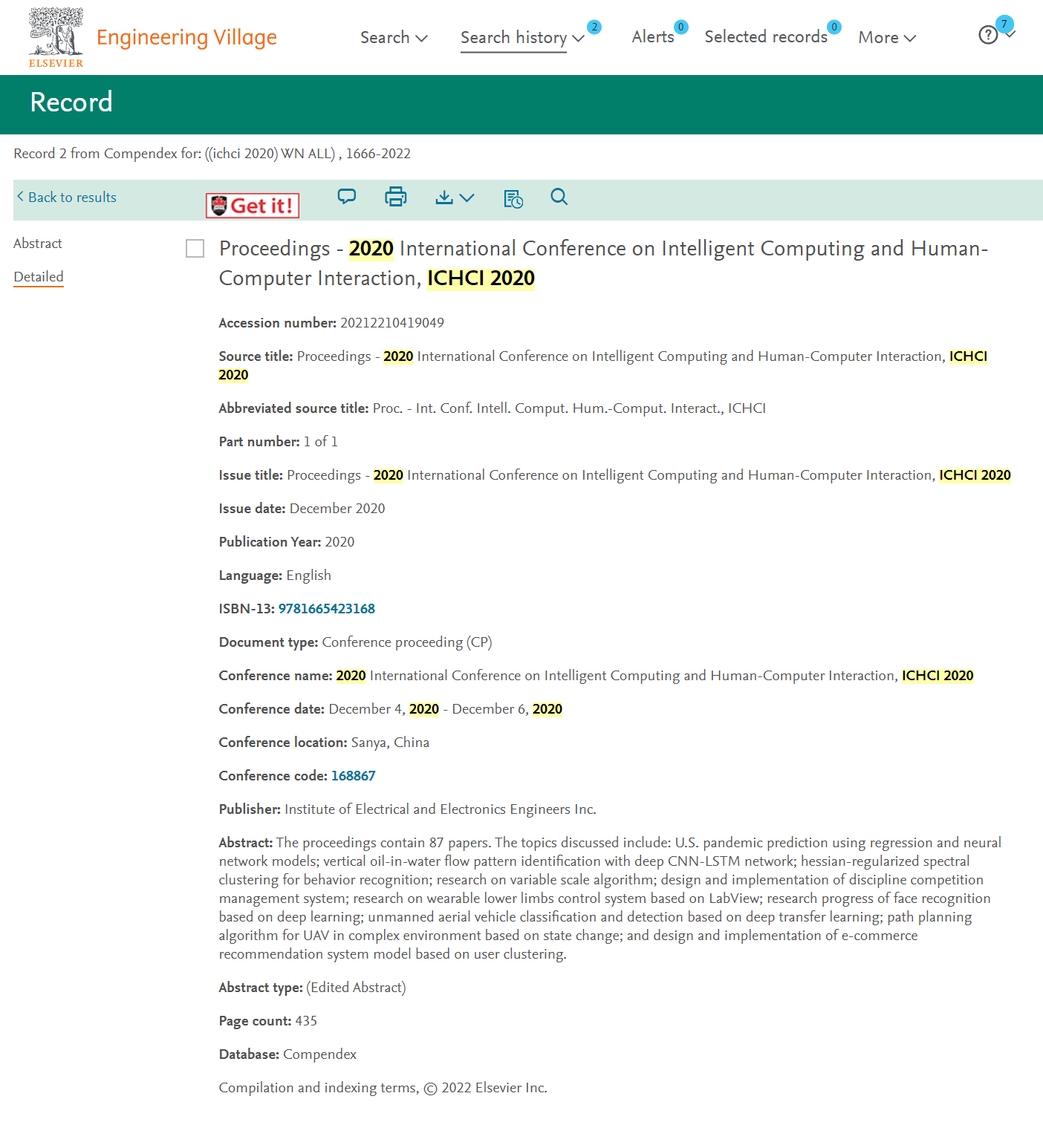Click the 'Issue date: December 2020' text
This screenshot has height=1148, width=1043.
(x=302, y=509)
